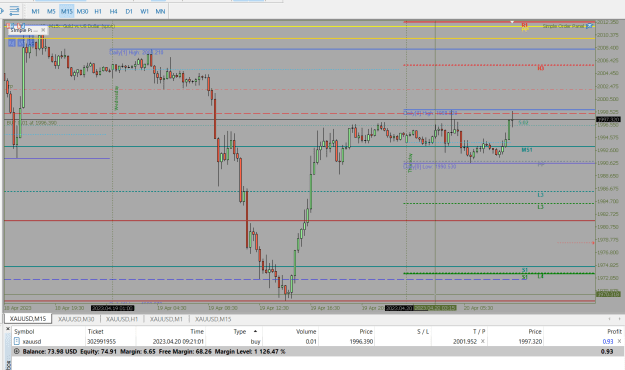Click the Simple Order Panel label
This screenshot has width=625, height=370.
coord(564,26)
